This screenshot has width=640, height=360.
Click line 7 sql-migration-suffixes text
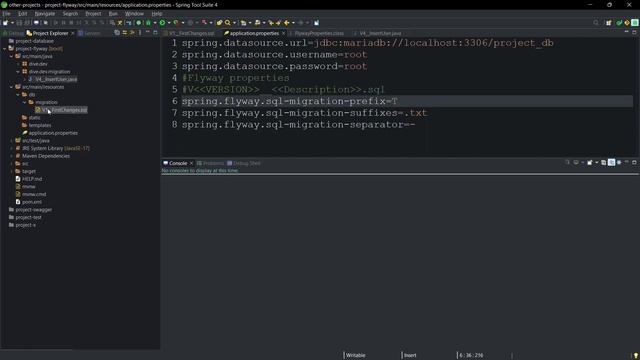(x=304, y=113)
